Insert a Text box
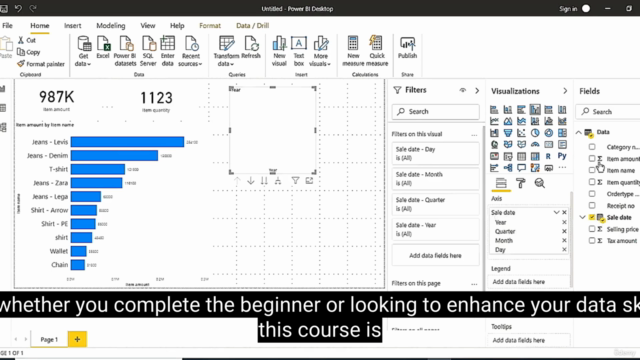 (299, 51)
